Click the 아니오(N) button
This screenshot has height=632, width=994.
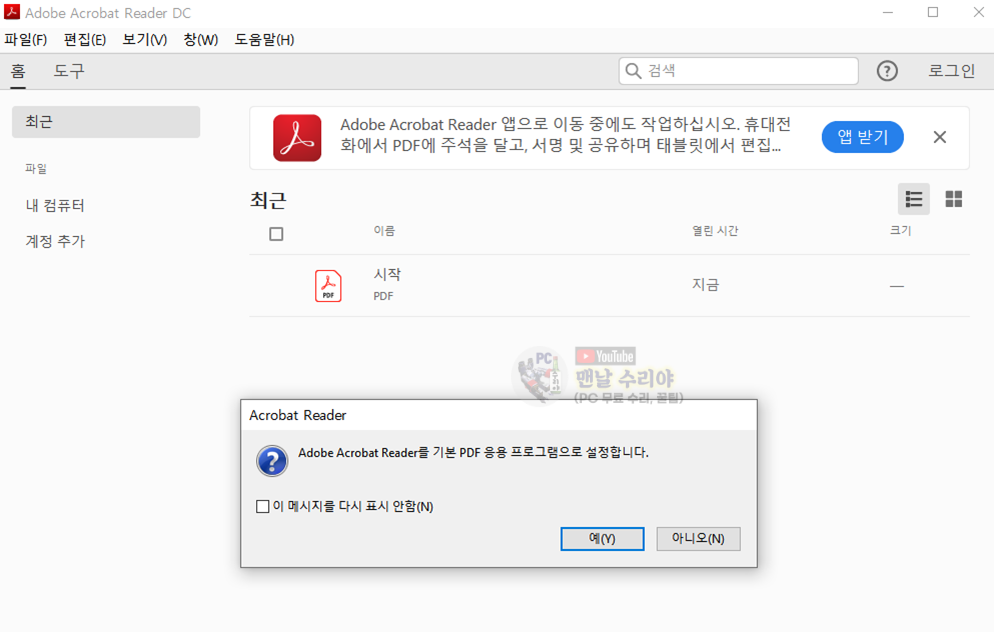point(698,539)
